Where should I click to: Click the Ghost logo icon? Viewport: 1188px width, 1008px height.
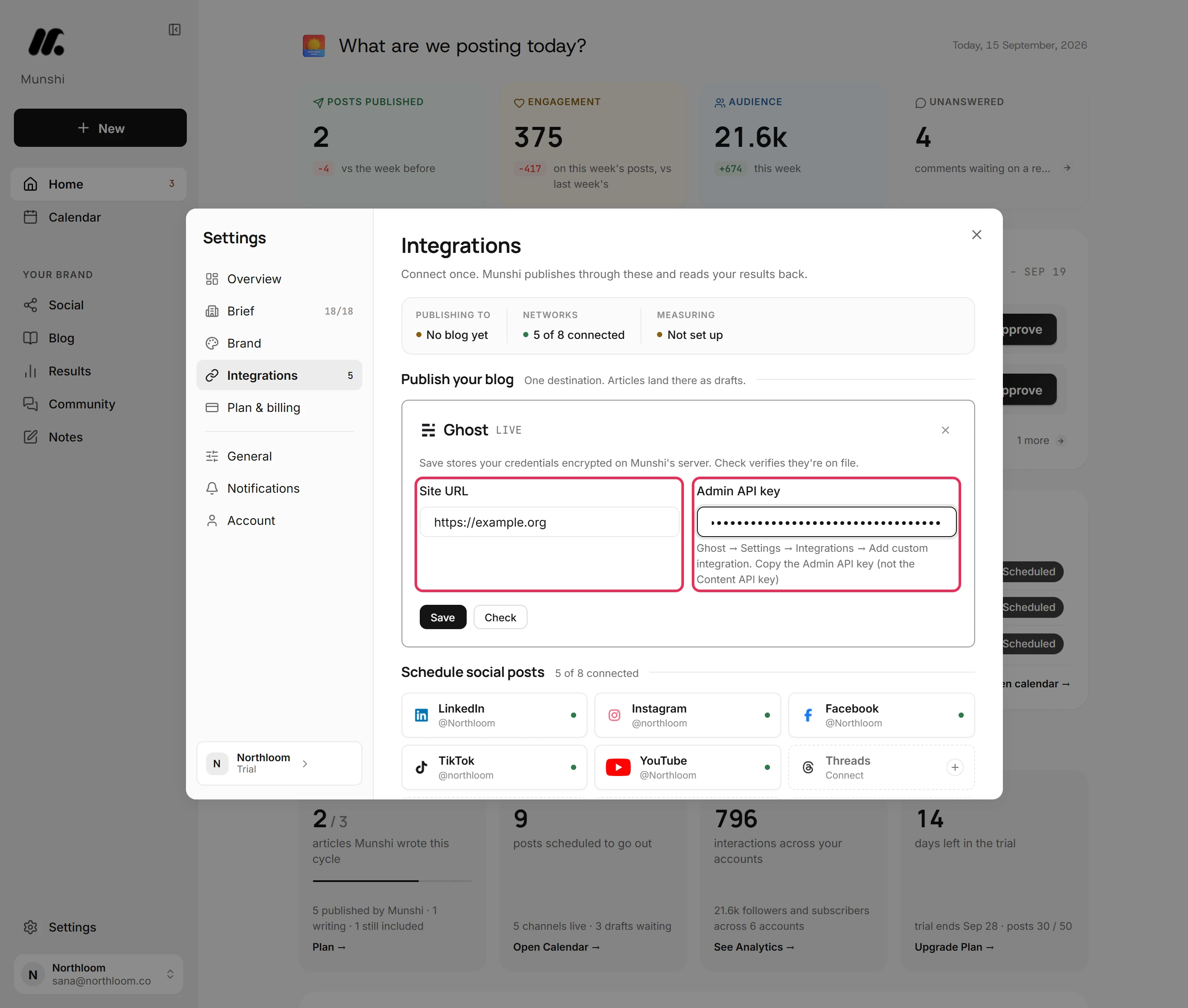tap(428, 430)
